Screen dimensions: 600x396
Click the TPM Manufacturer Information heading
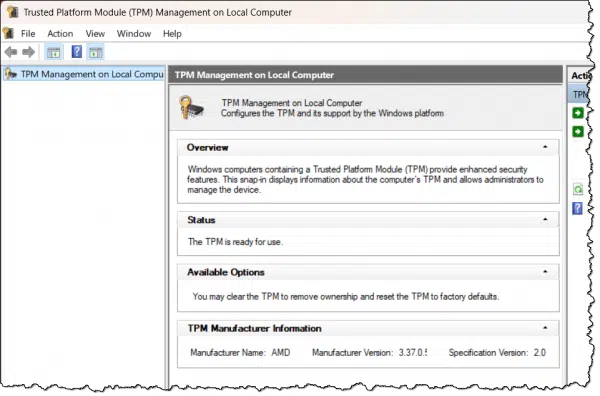[254, 328]
